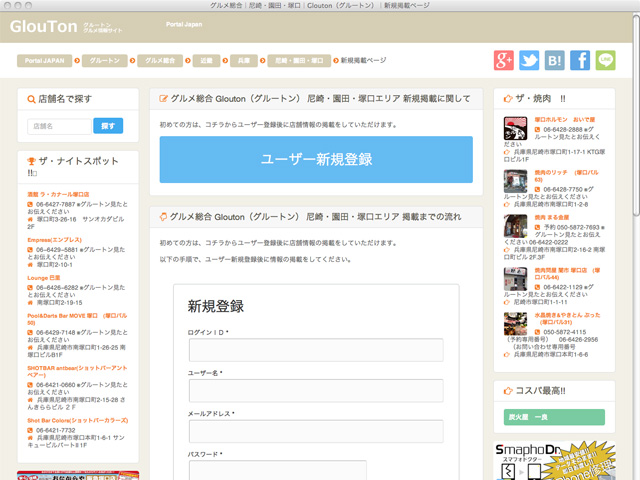This screenshot has height=480, width=640.
Task: Go to 近畿 breadcrumb
Action: pyautogui.click(x=207, y=60)
